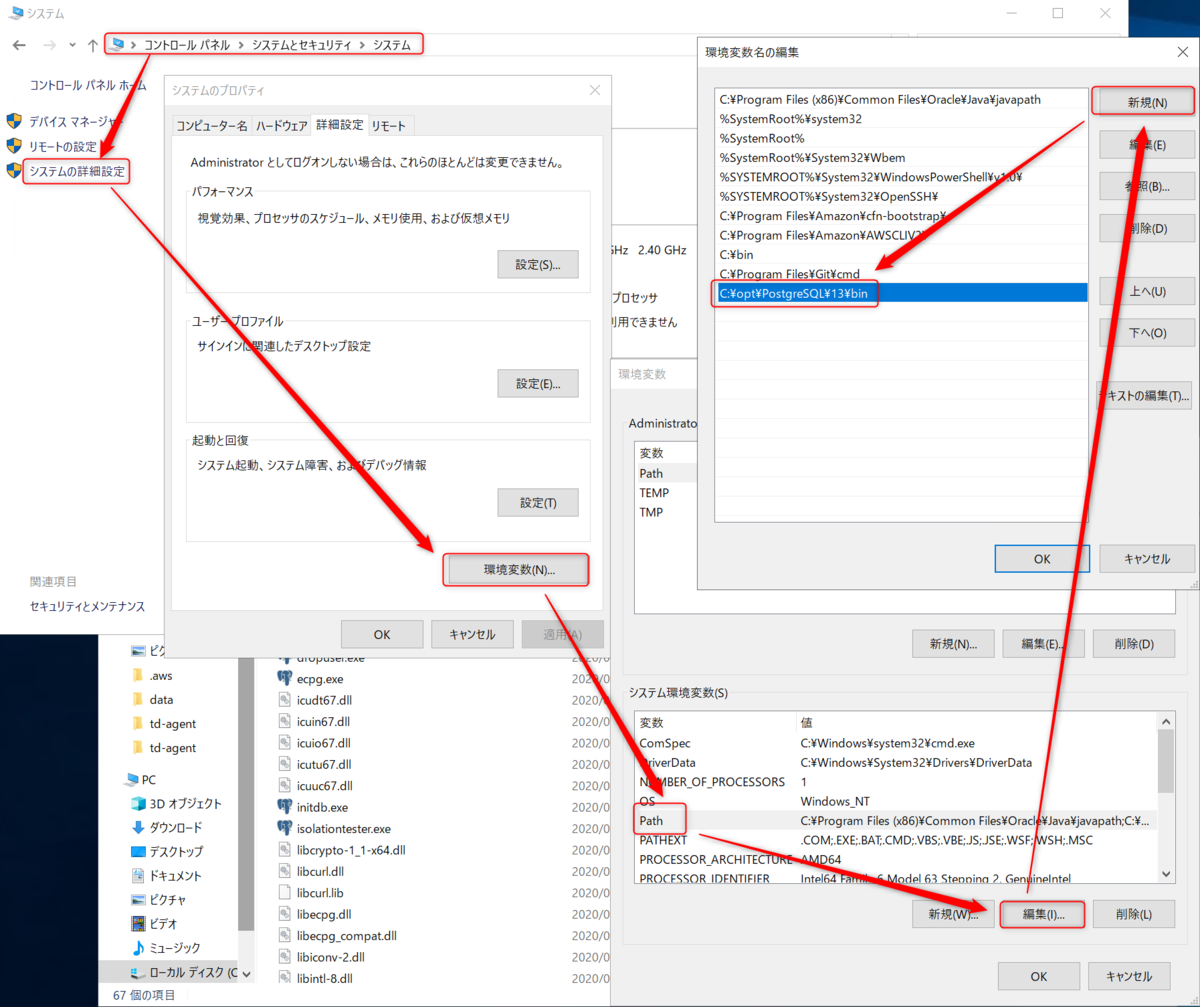
Task: Select the NUMBER_OF_PROCESSORS system variable
Action: coord(897,782)
